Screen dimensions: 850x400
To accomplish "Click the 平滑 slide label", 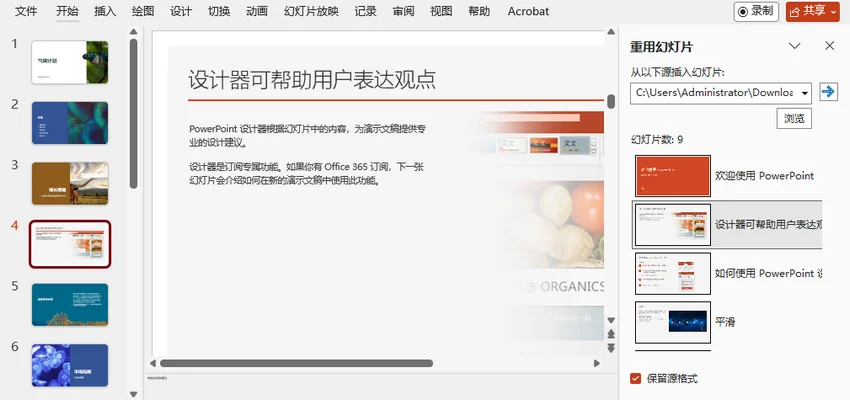I will [725, 322].
